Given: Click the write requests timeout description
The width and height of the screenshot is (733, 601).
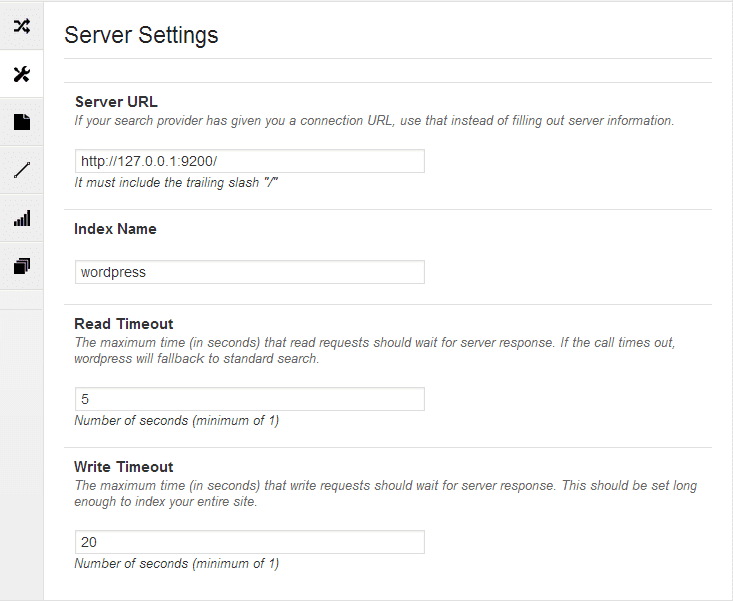Looking at the screenshot, I should click(x=386, y=494).
